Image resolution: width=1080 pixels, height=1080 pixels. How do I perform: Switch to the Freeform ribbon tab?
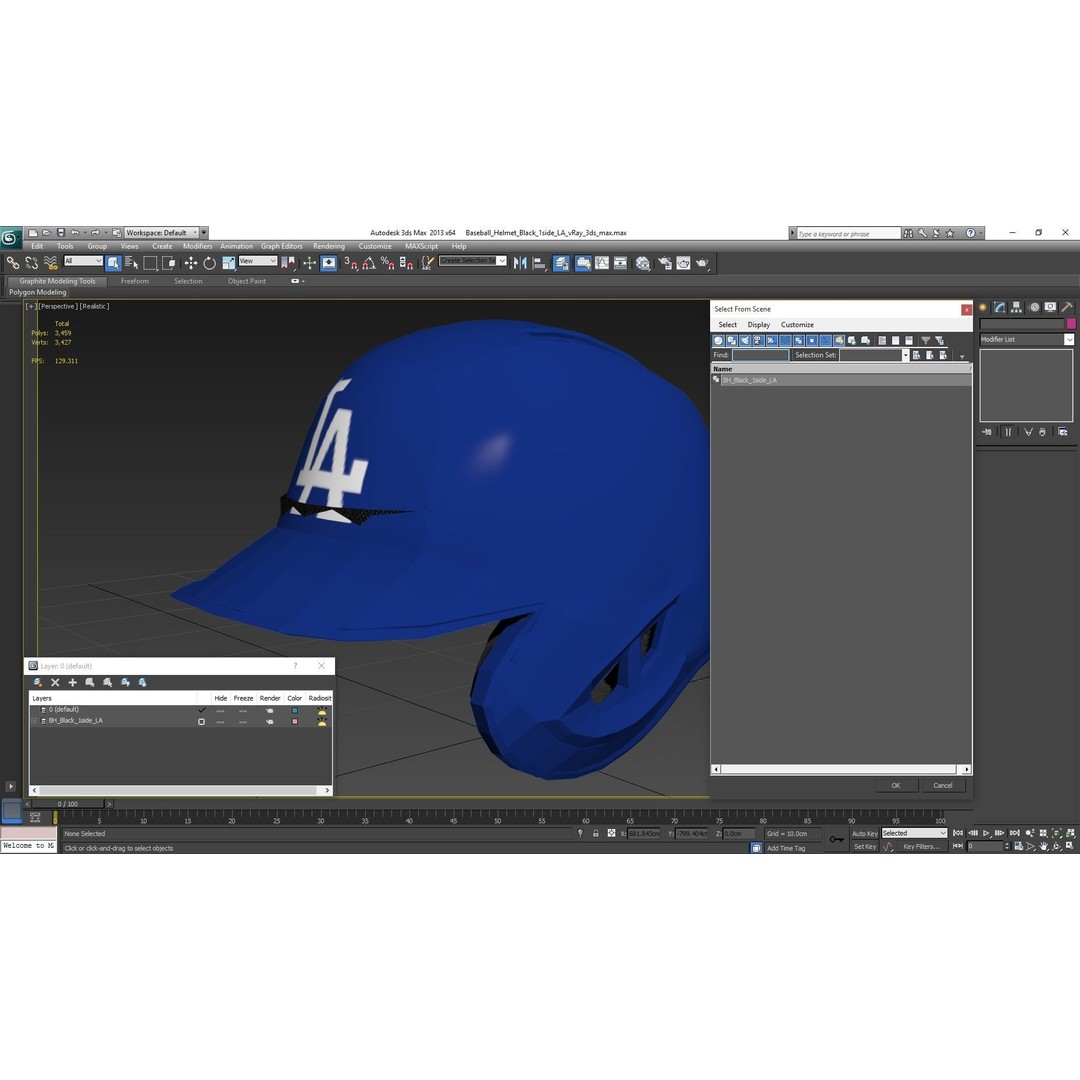[x=134, y=281]
